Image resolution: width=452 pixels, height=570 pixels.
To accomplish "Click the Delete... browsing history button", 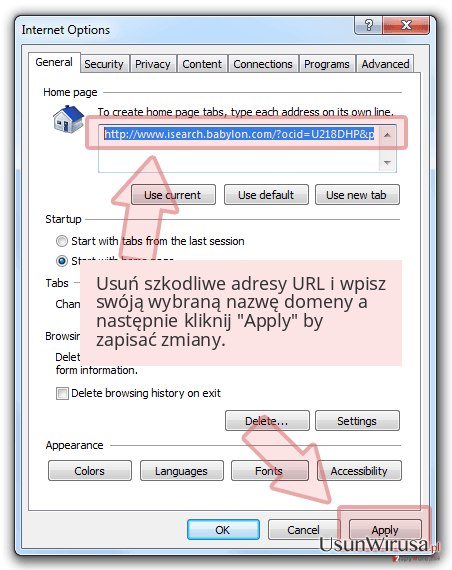I will 267,421.
